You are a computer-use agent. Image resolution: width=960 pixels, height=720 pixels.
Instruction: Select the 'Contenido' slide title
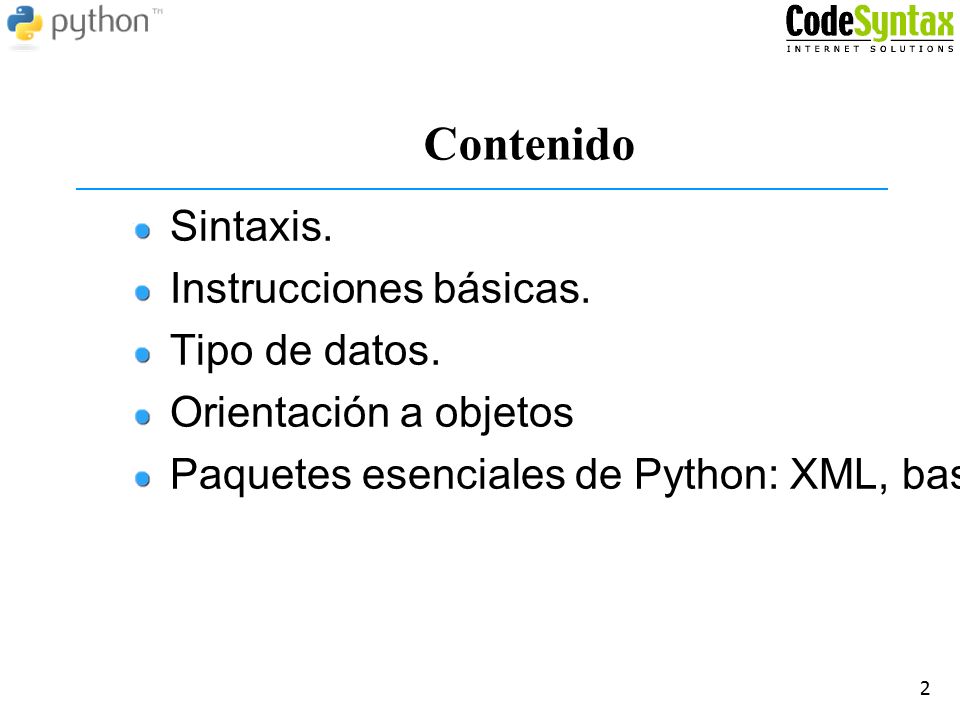pos(529,144)
